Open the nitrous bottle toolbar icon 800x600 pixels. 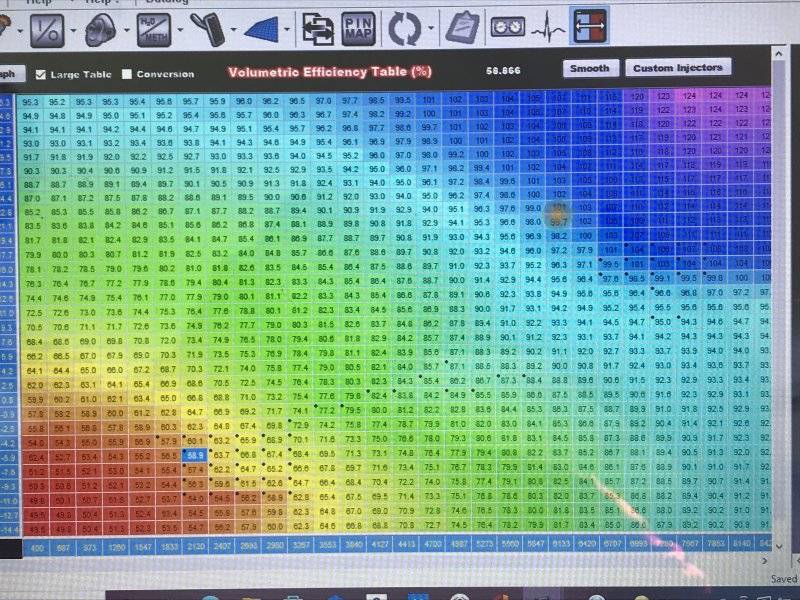[208, 29]
